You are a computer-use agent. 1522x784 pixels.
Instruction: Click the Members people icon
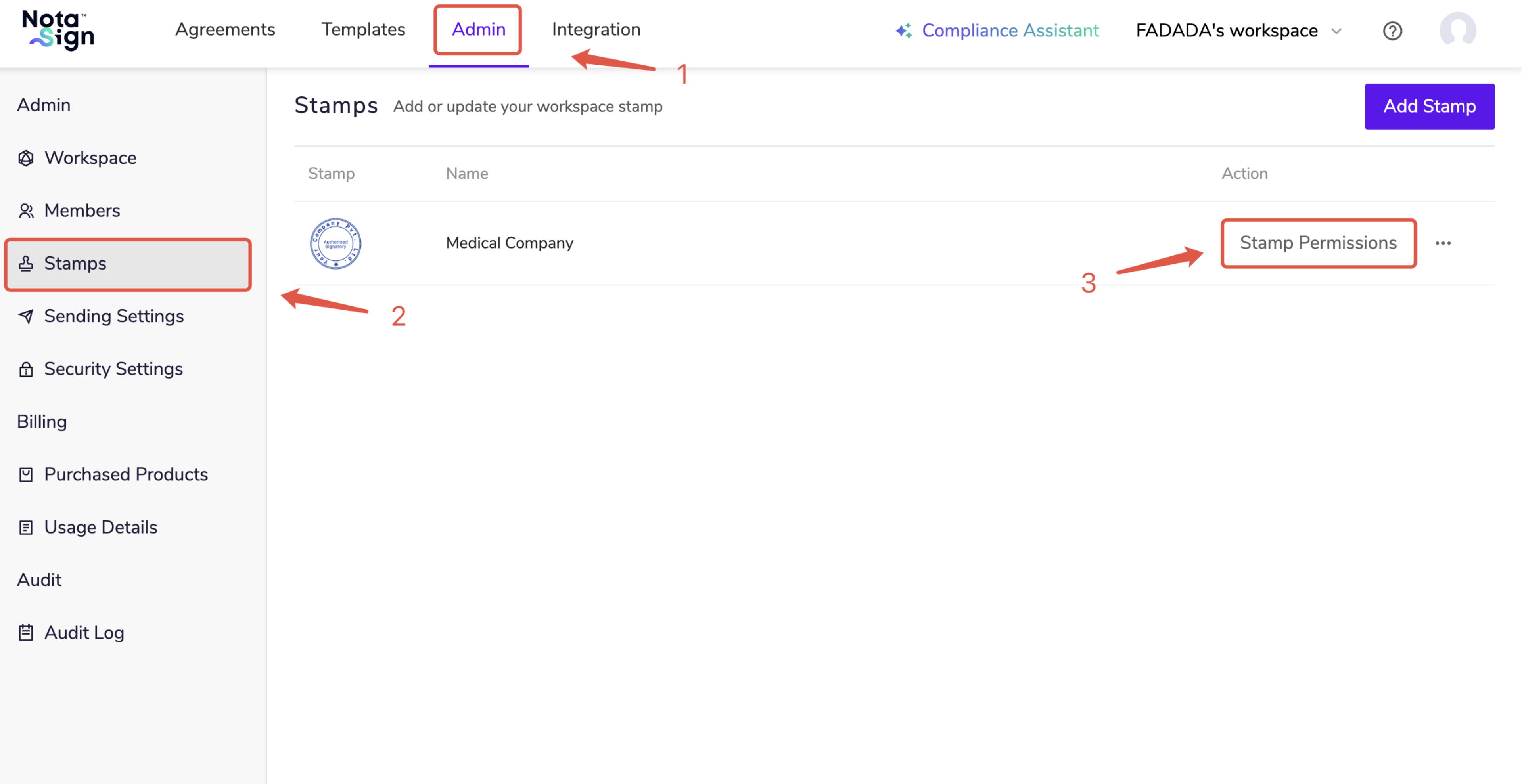tap(26, 211)
